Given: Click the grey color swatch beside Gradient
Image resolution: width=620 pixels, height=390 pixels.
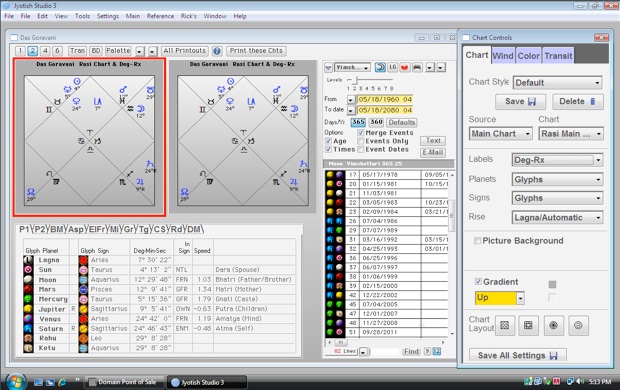Looking at the screenshot, I should coord(552,284).
